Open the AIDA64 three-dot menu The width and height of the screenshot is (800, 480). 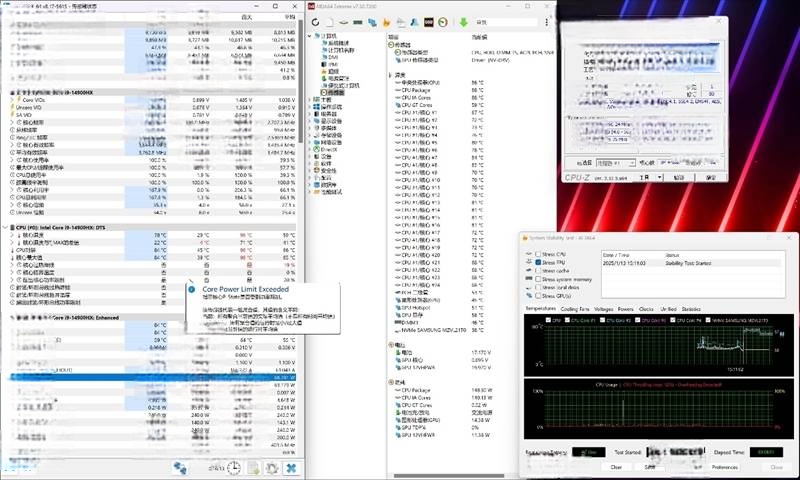pos(546,22)
